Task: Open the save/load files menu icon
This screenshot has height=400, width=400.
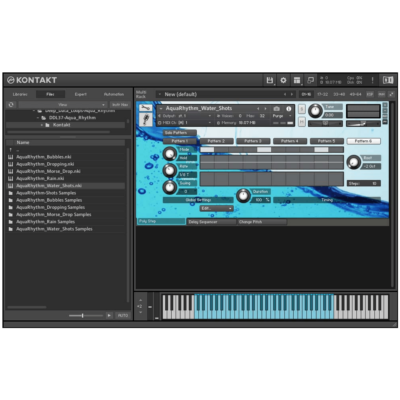Action: 270,80
